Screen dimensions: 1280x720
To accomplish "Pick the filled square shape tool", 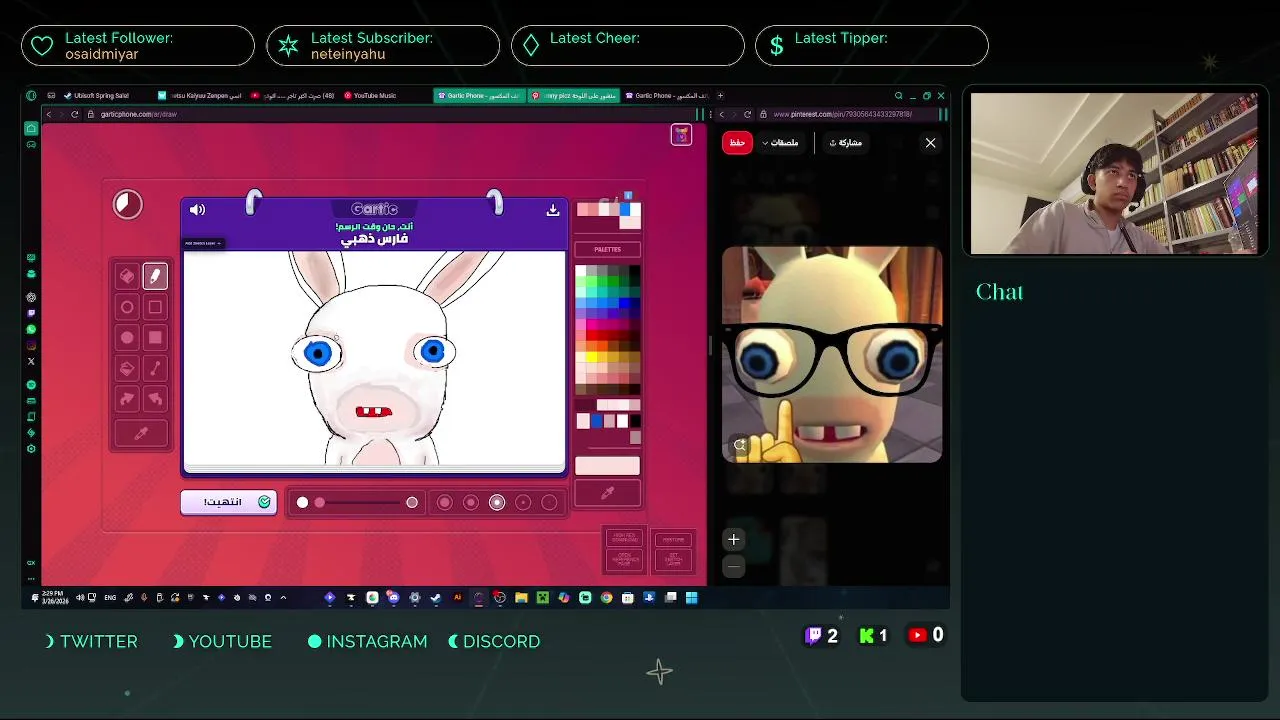I will [x=155, y=338].
